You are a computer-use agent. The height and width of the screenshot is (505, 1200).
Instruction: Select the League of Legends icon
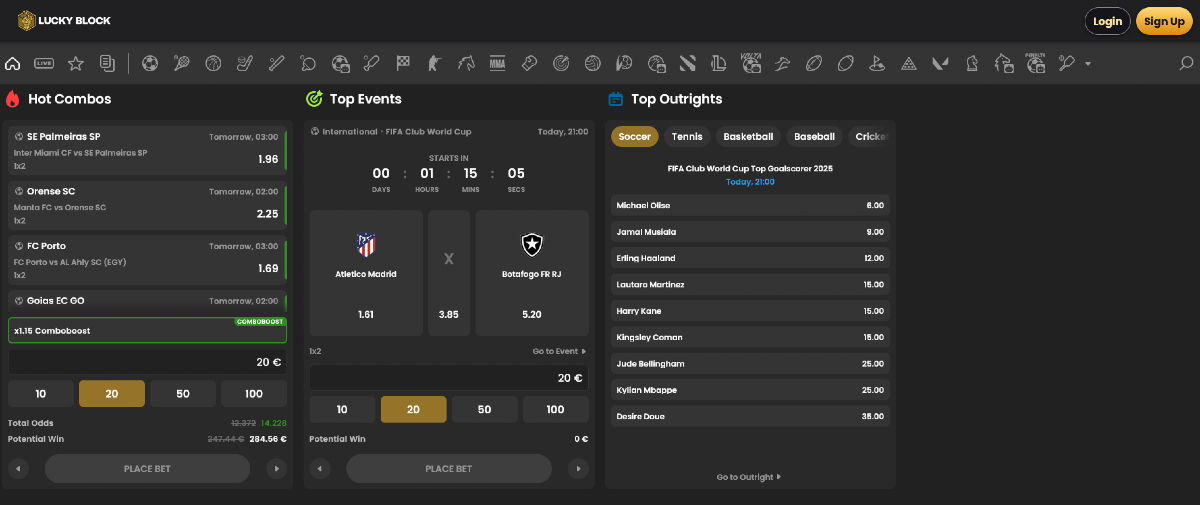tap(719, 64)
